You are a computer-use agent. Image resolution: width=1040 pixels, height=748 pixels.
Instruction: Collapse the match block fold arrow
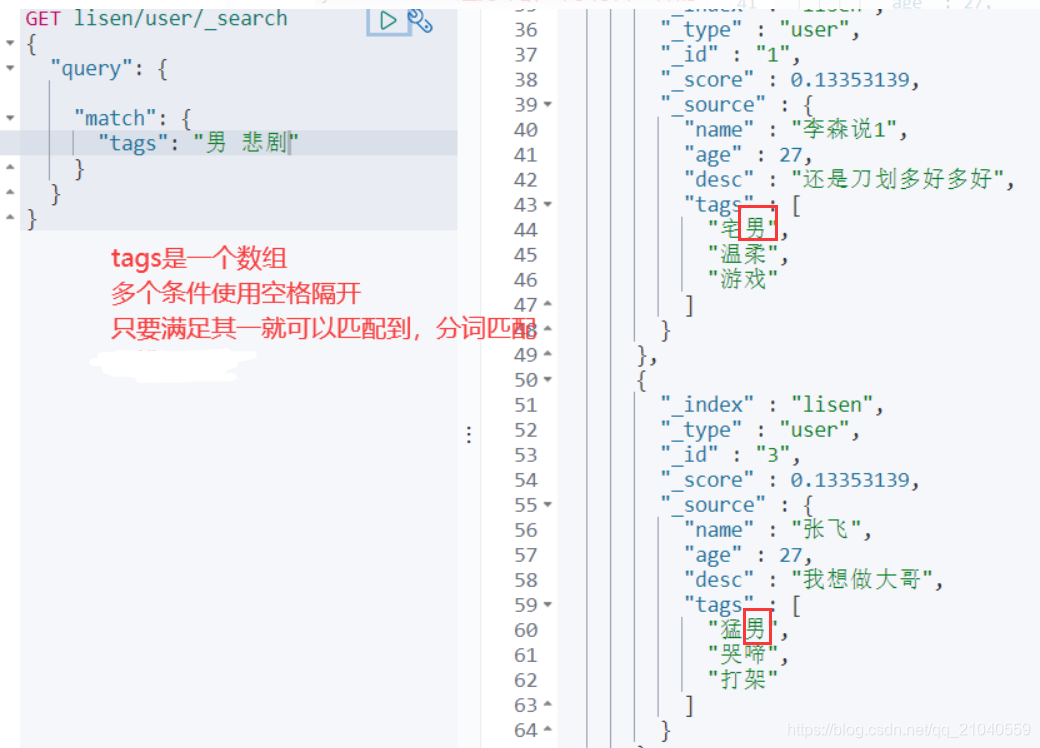point(10,117)
